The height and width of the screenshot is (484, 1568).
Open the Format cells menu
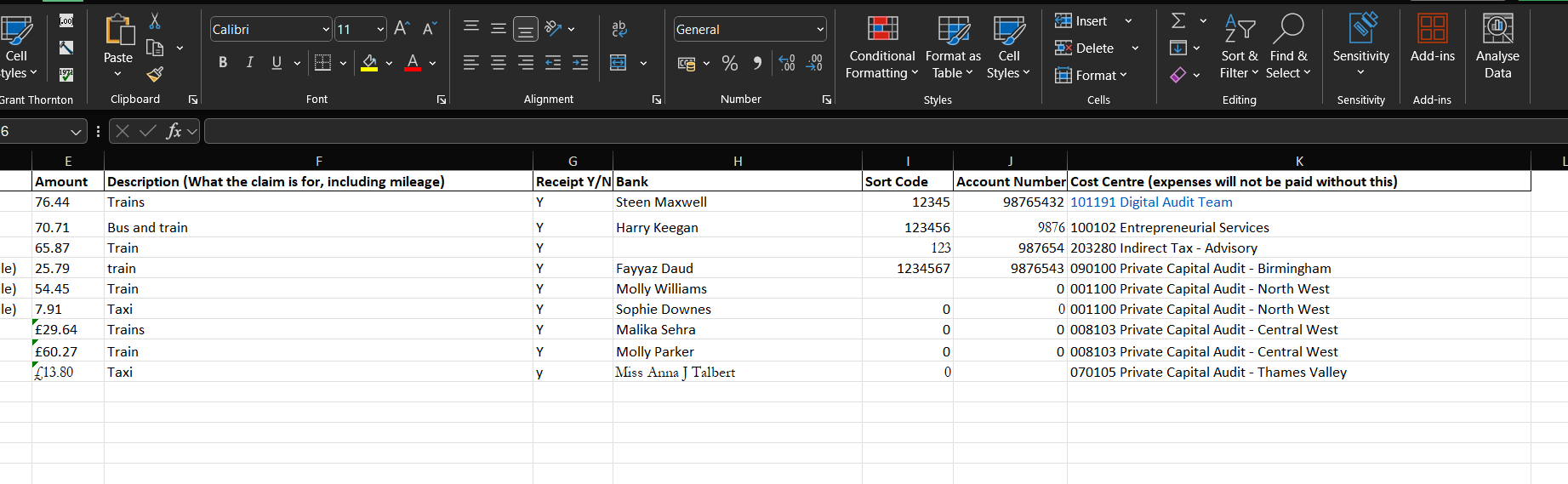click(1091, 76)
